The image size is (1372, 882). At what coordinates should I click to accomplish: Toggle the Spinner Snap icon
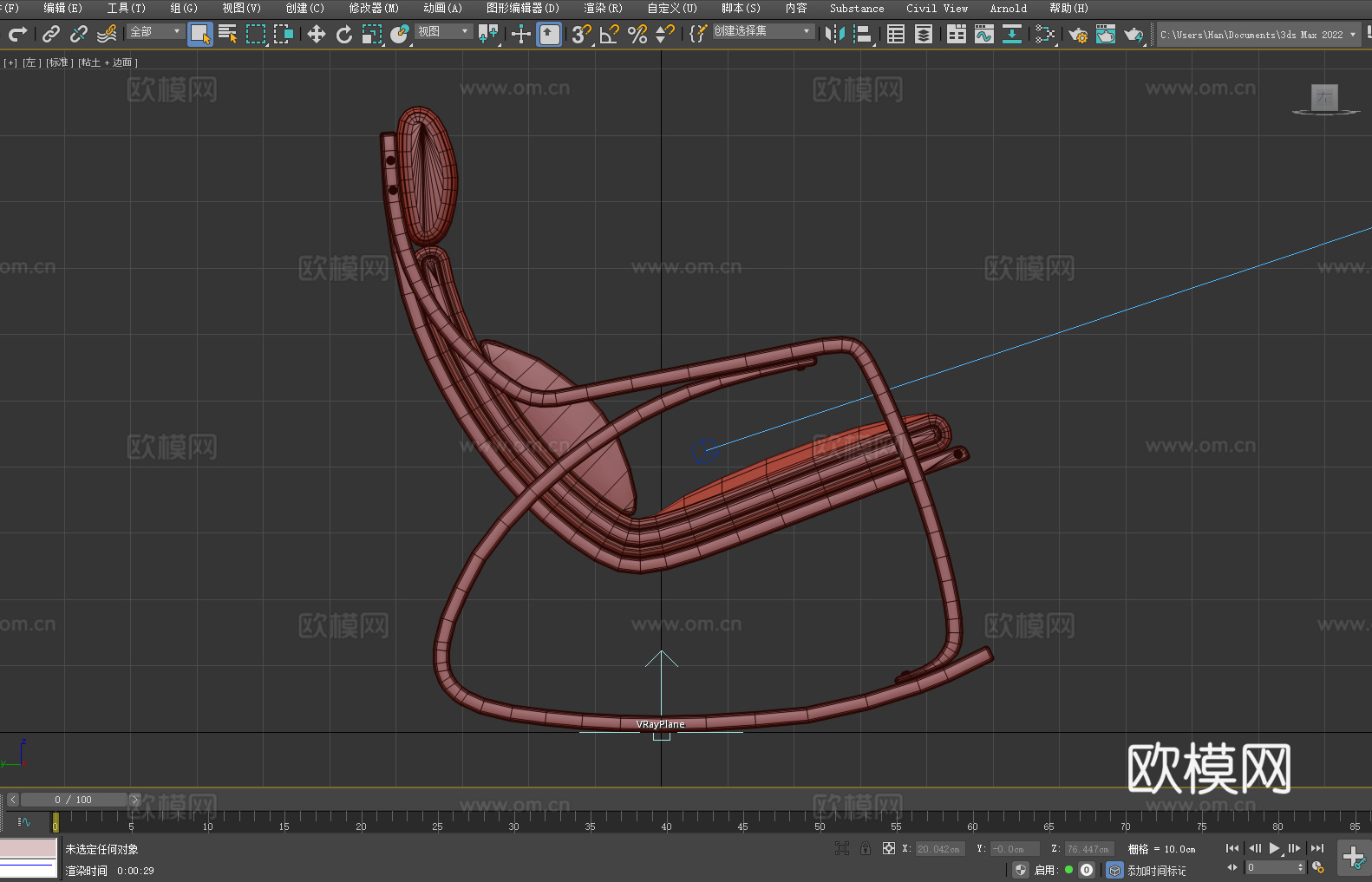click(665, 34)
